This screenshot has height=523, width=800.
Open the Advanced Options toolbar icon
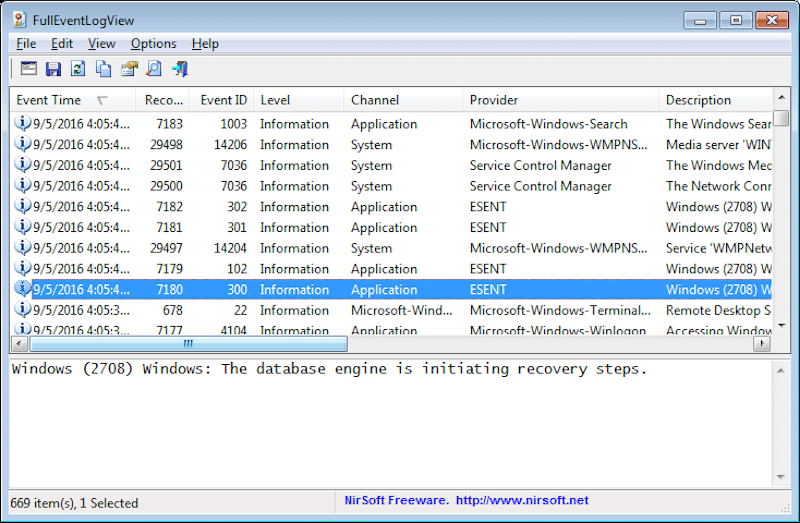29,69
